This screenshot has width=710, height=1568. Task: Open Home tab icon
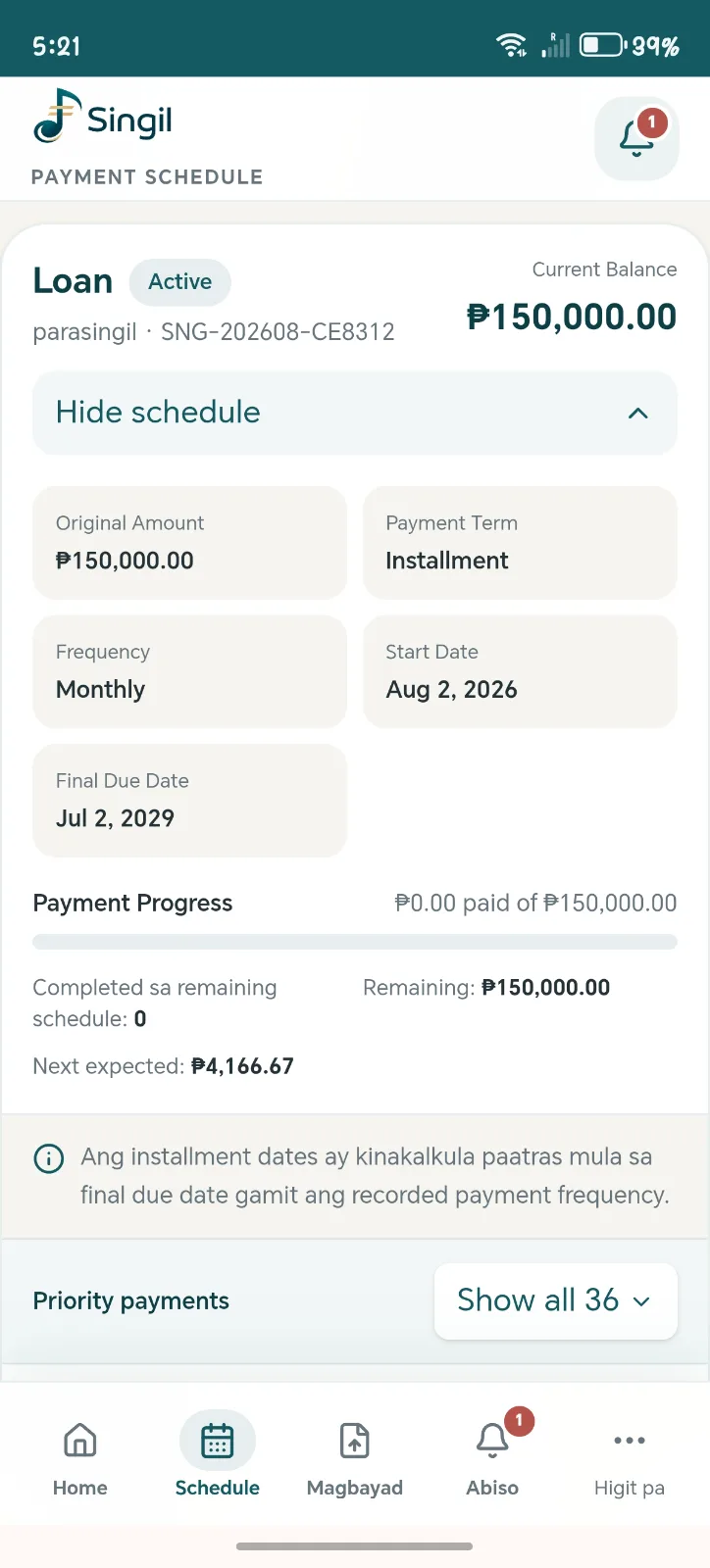[x=80, y=1441]
